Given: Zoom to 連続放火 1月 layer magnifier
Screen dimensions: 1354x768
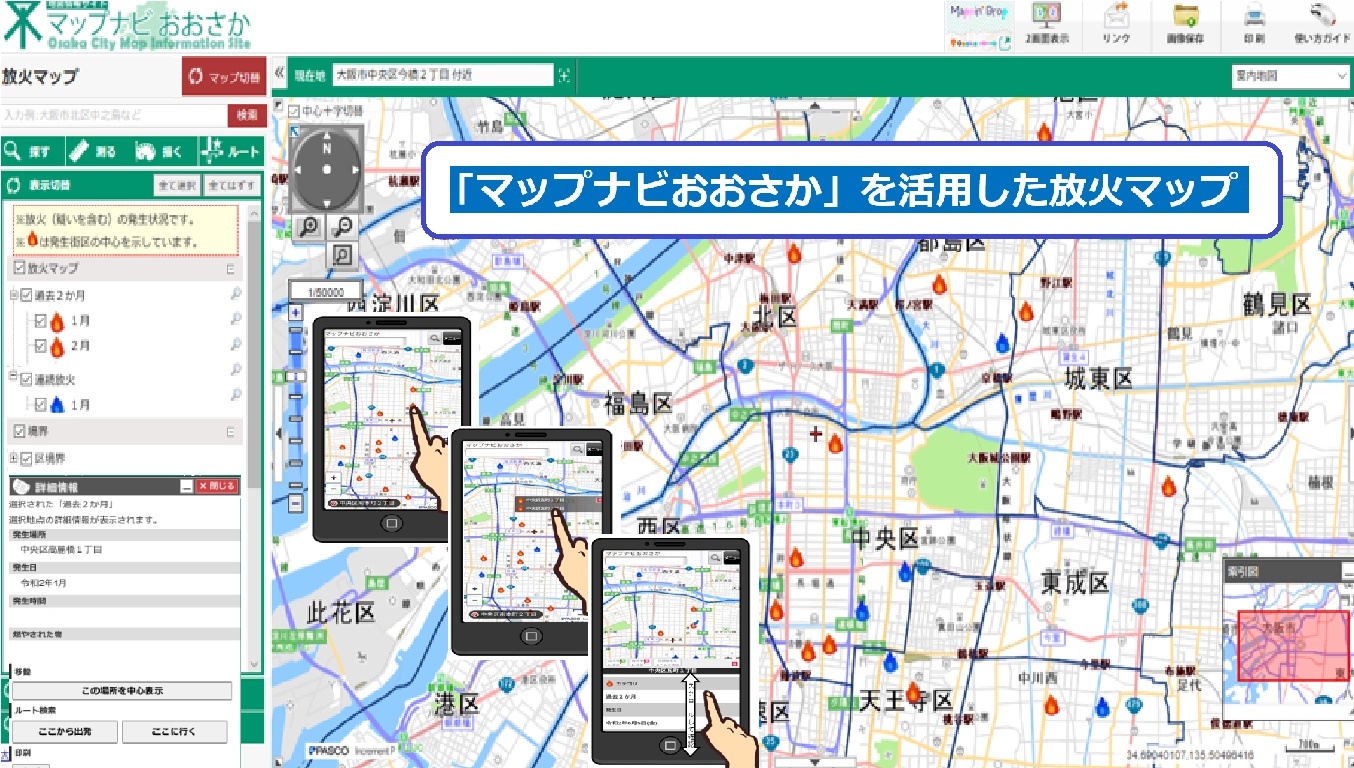Looking at the screenshot, I should (x=236, y=396).
